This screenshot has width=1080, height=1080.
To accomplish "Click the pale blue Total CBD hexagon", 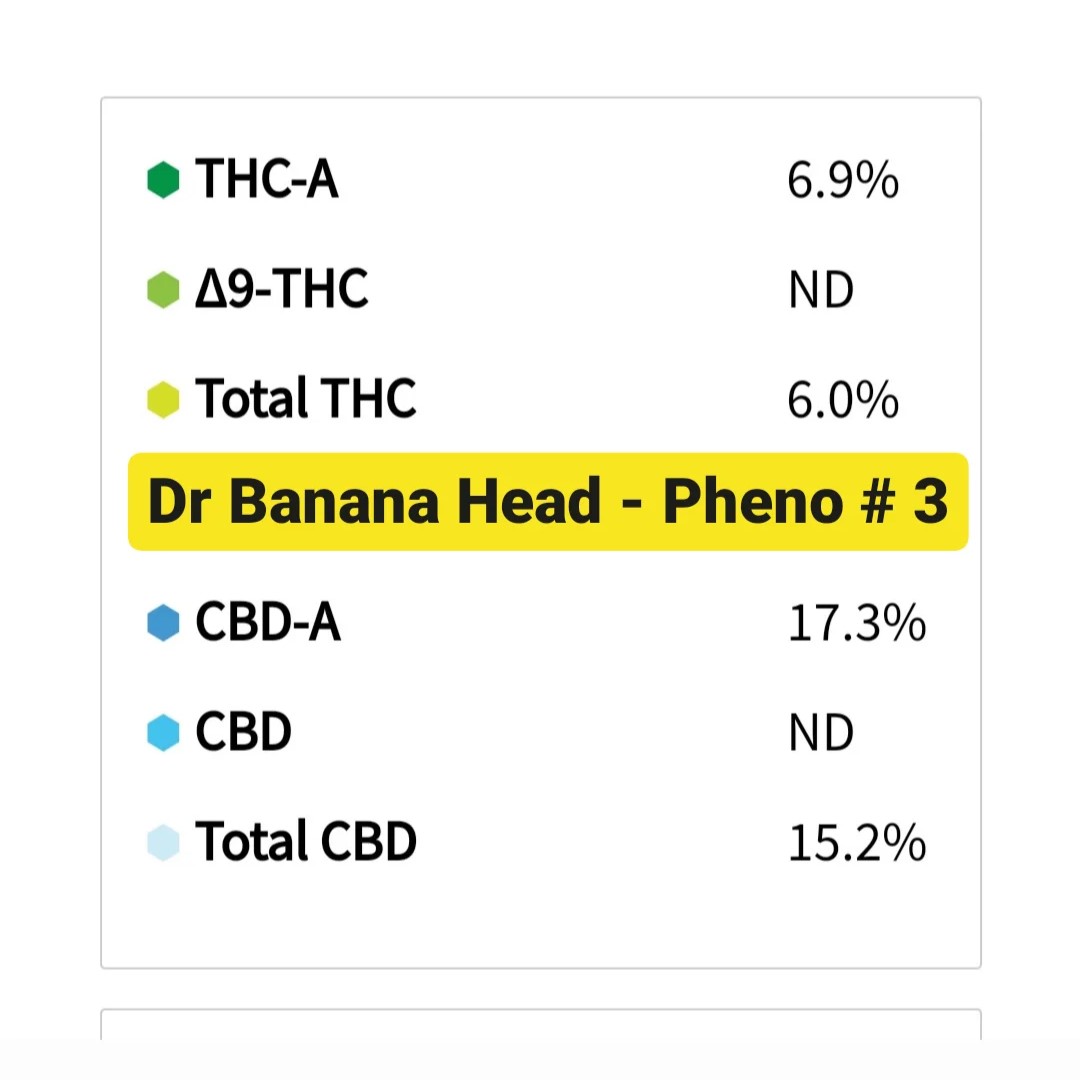I will 163,842.
